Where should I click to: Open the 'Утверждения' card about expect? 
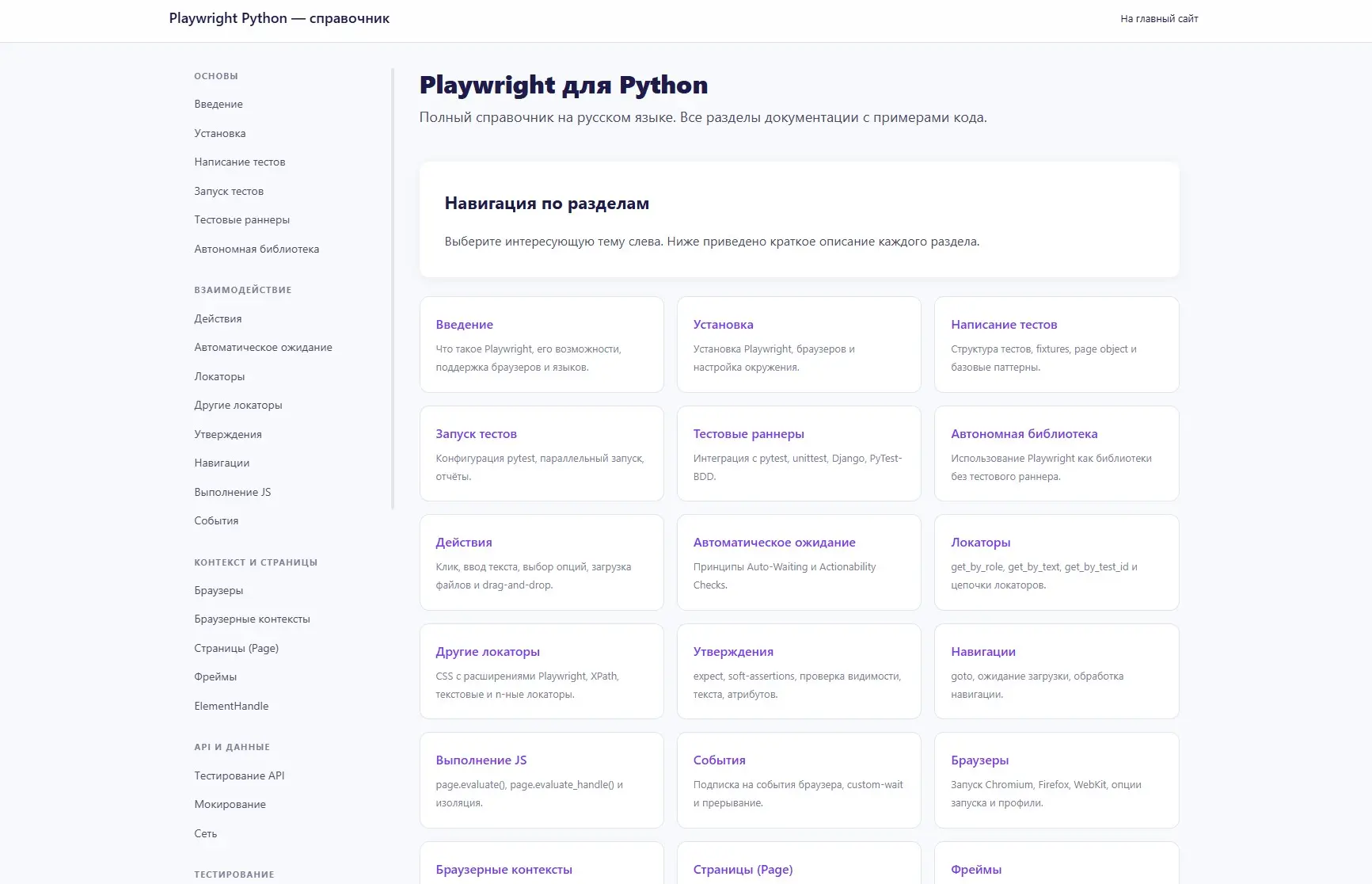click(799, 672)
